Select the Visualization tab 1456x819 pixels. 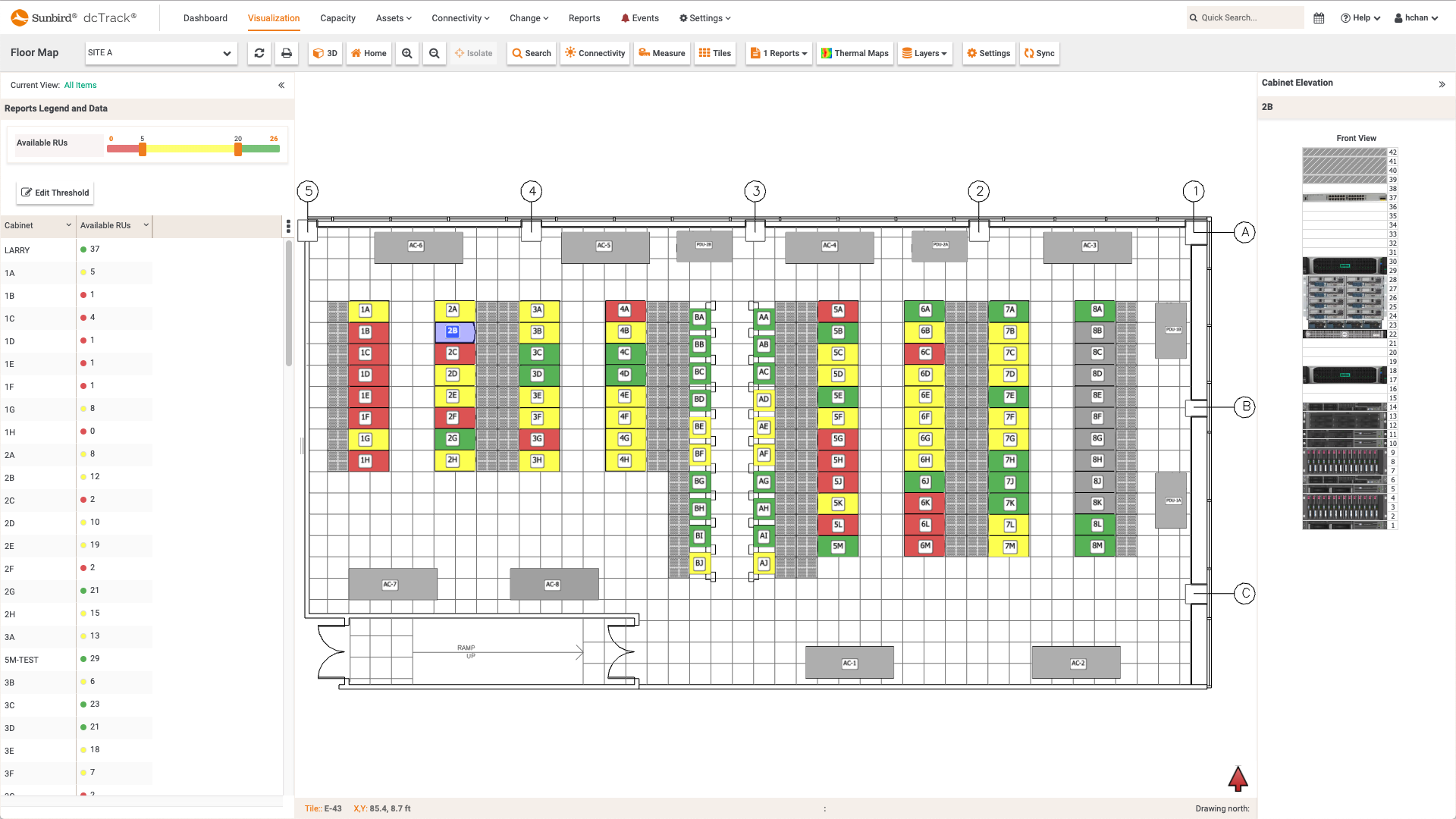click(x=273, y=17)
